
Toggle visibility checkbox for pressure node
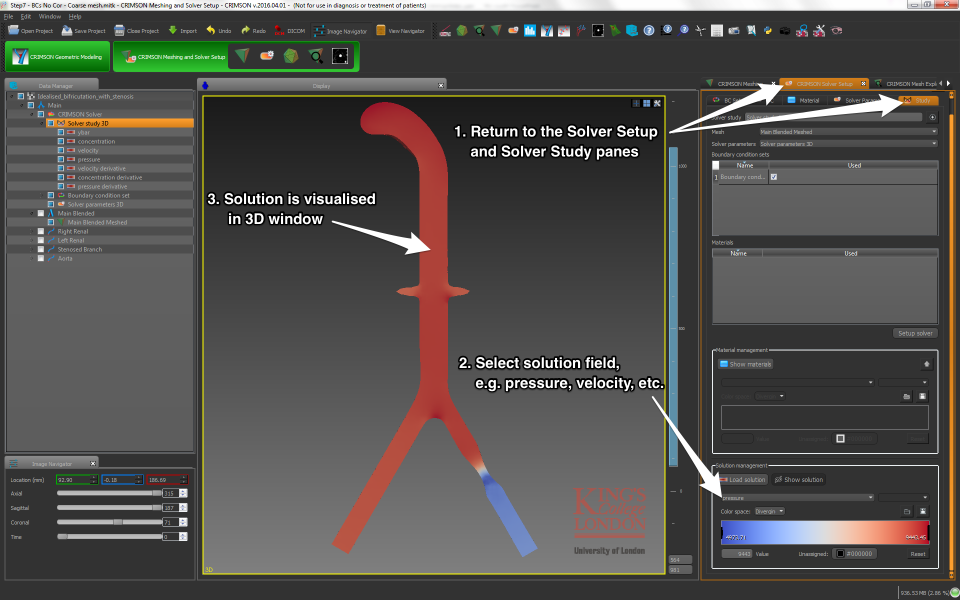[x=61, y=159]
